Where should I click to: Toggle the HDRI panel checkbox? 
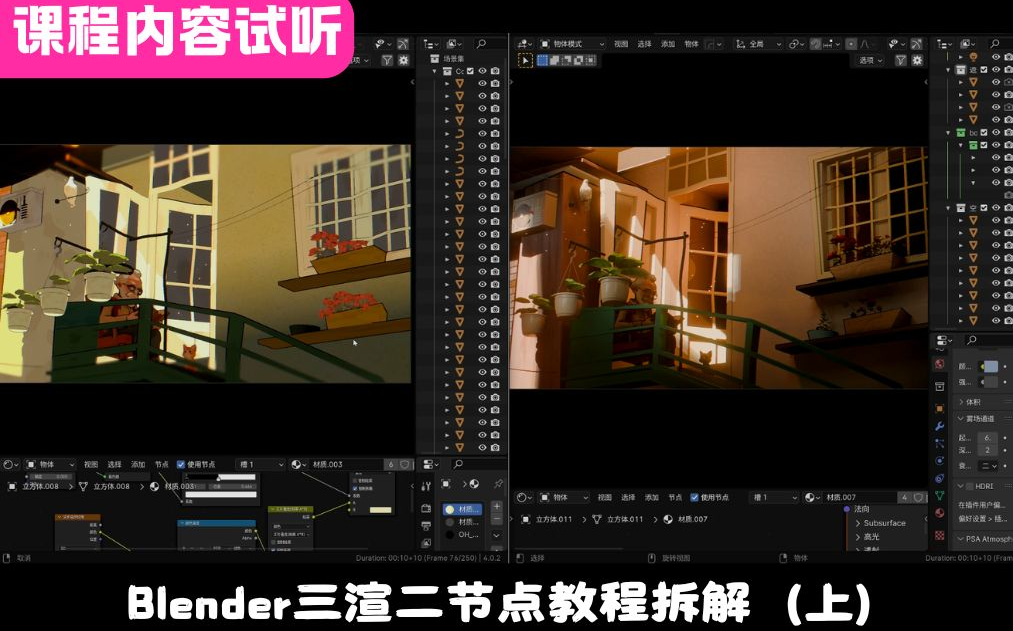pos(970,486)
